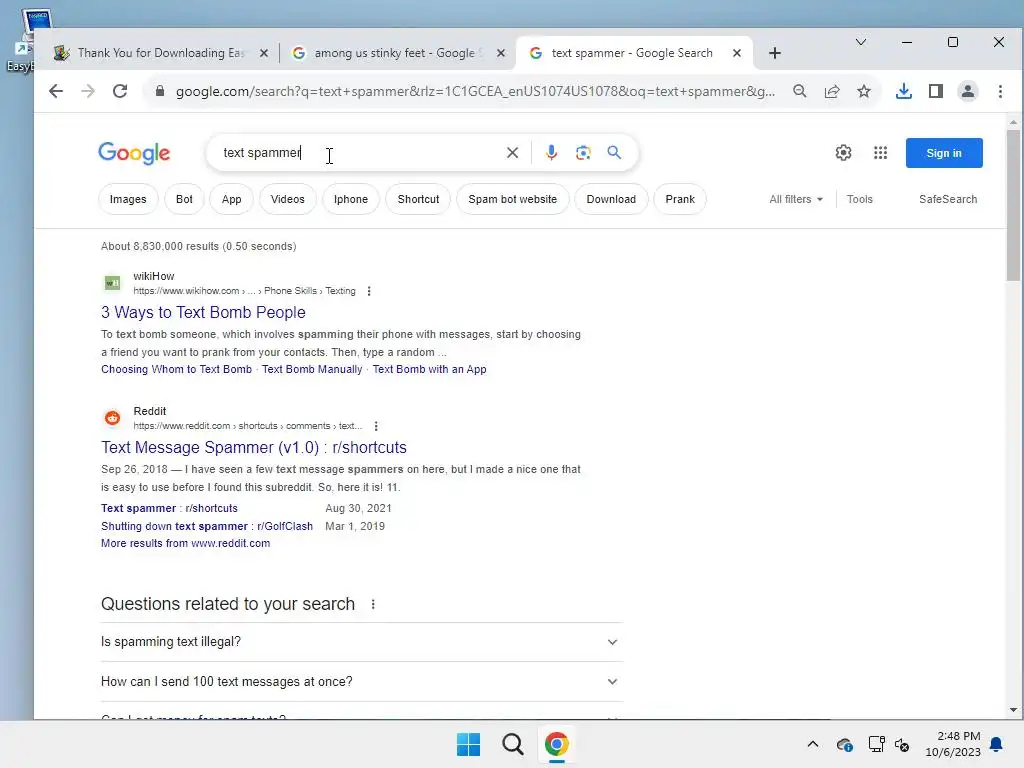
Task: Select the Iphone filter chip
Action: [x=351, y=199]
